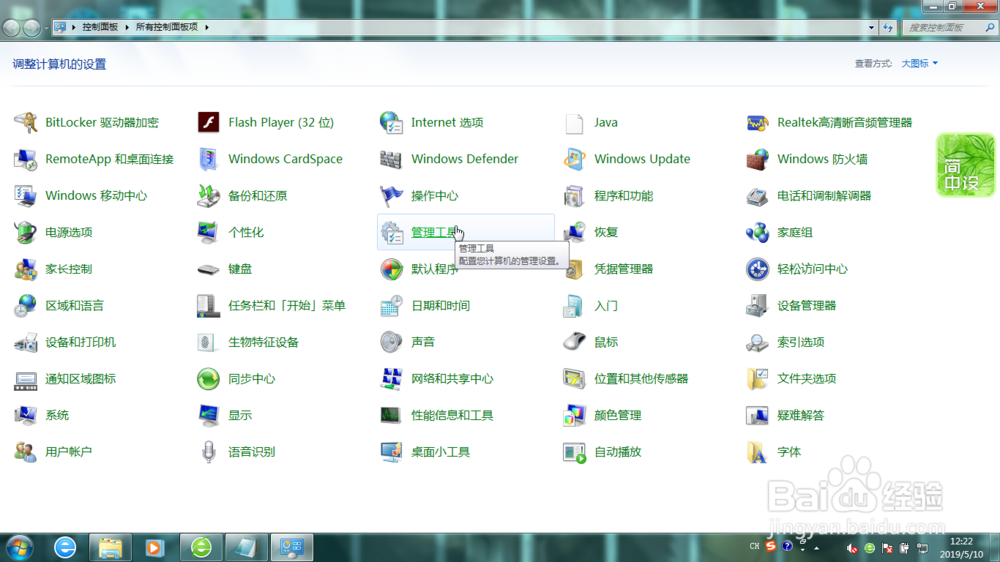The height and width of the screenshot is (562, 1000).
Task: Open the Windows Defender icon
Action: tap(391, 159)
